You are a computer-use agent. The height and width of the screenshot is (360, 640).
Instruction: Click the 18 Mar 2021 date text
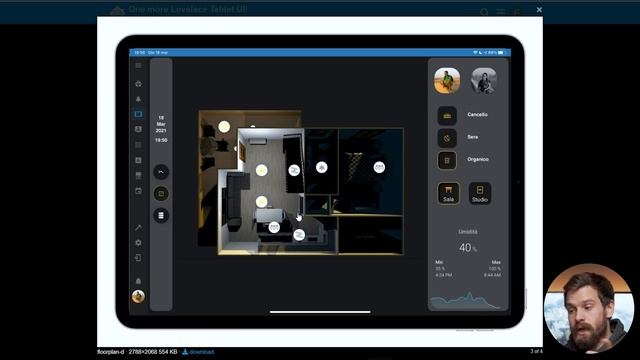point(161,124)
